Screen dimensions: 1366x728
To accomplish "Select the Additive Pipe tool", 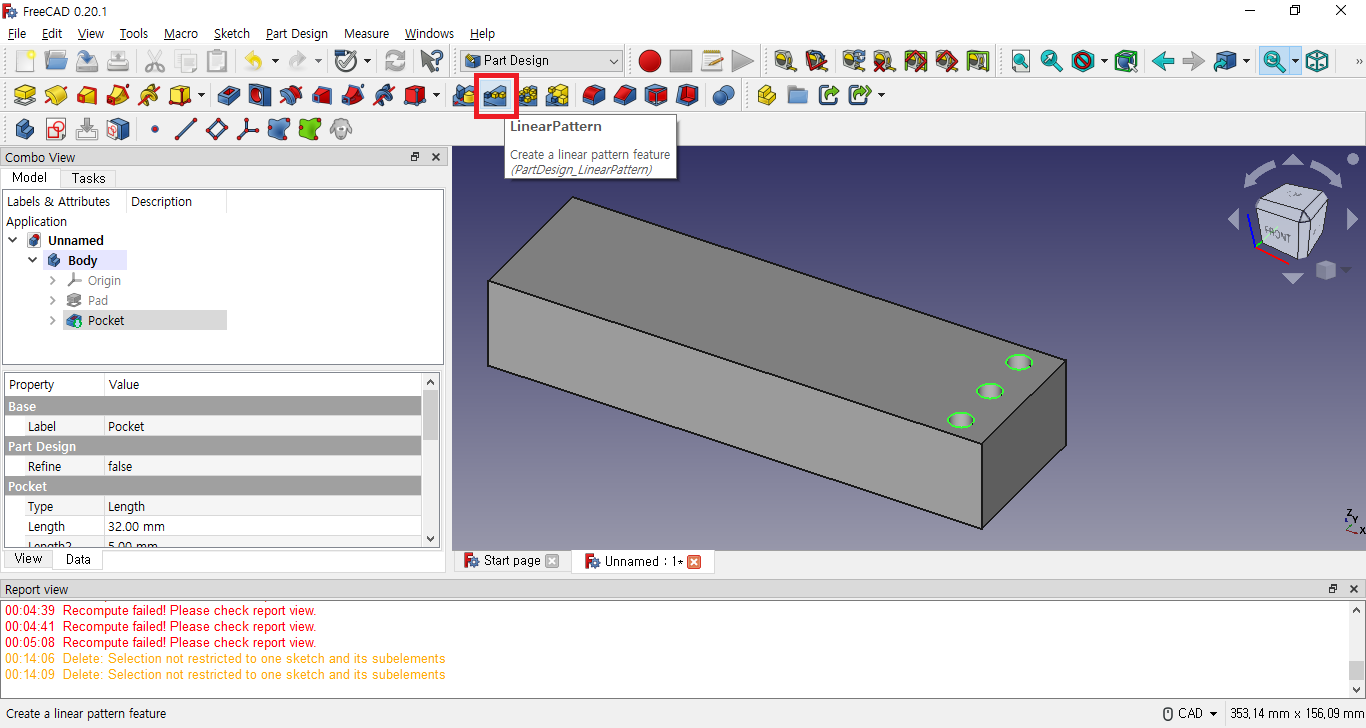I will click(118, 96).
